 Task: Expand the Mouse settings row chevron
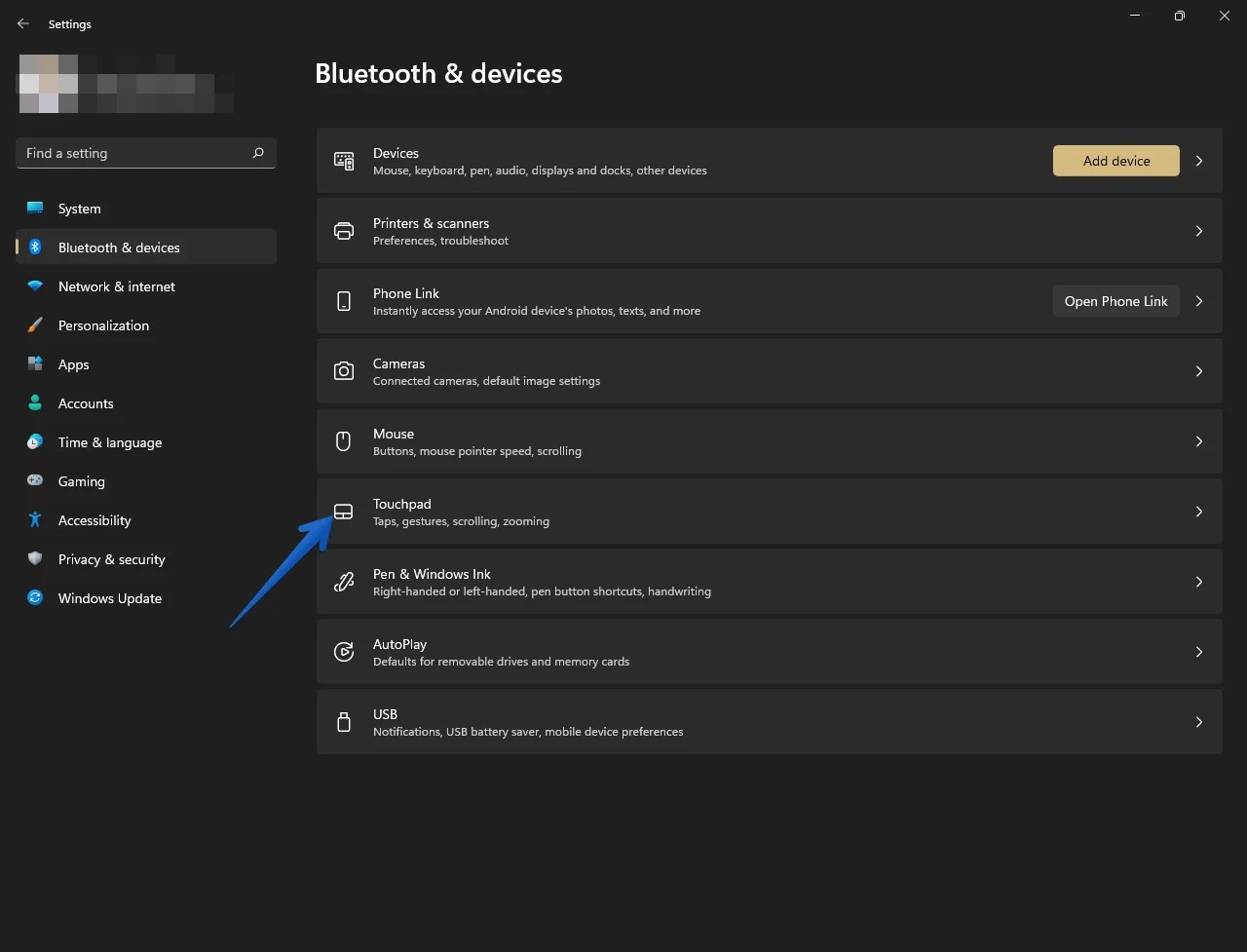1198,440
